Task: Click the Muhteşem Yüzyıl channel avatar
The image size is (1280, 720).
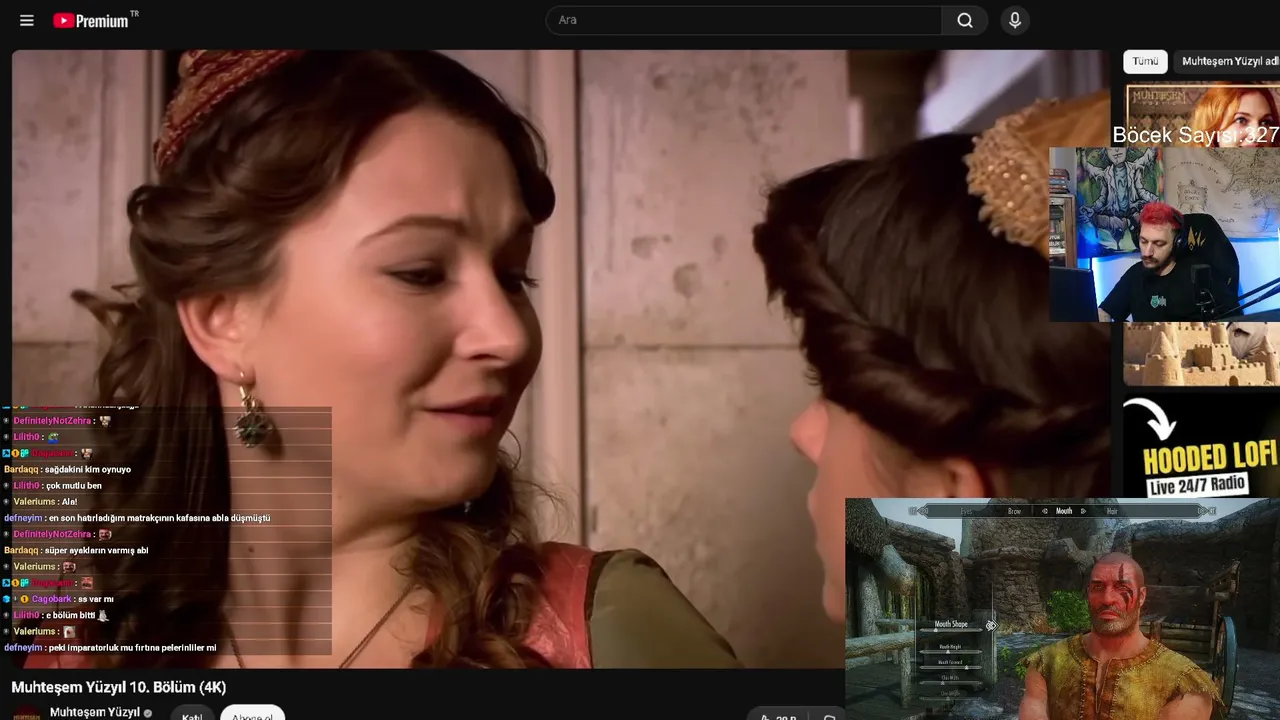Action: pyautogui.click(x=27, y=713)
